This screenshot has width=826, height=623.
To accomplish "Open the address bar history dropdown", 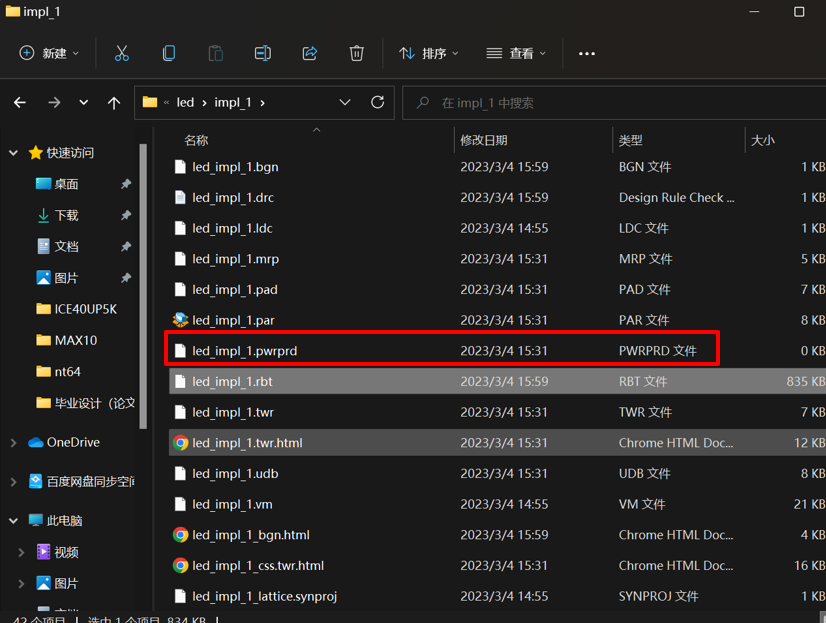I will [x=345, y=102].
